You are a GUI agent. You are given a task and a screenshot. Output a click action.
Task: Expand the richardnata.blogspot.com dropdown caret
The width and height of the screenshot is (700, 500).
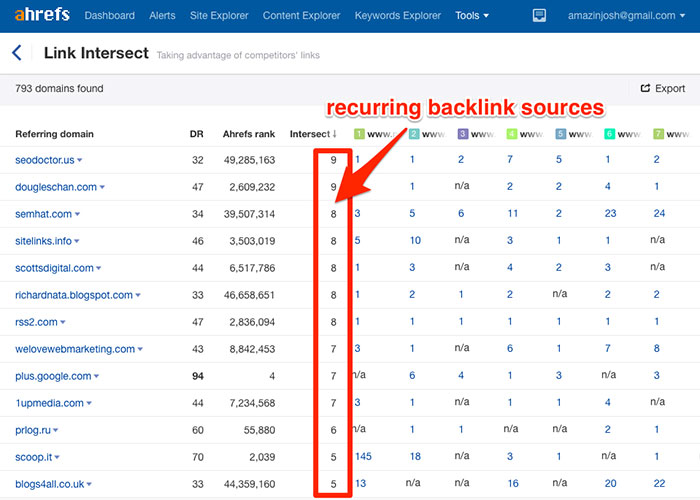click(138, 295)
